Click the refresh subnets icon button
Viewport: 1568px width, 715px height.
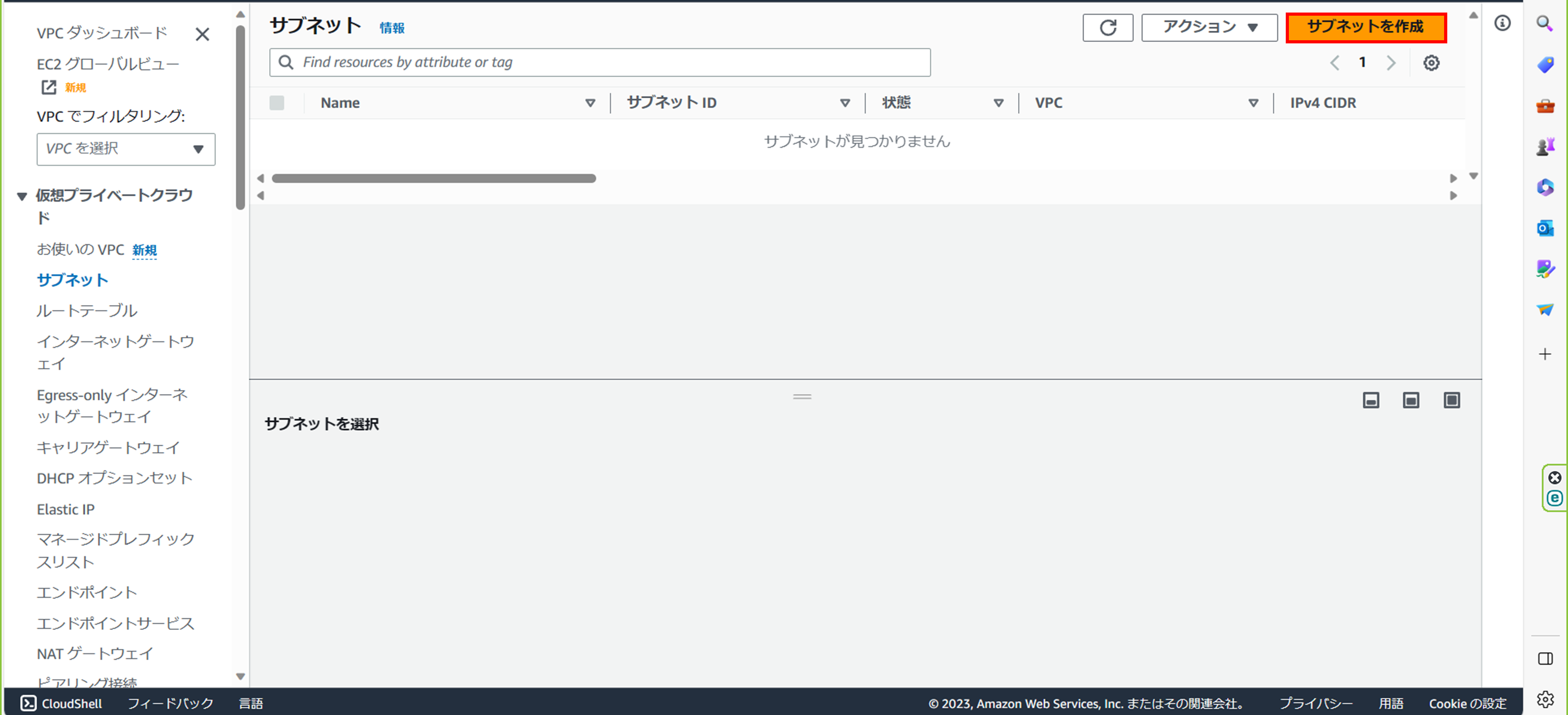(x=1107, y=27)
